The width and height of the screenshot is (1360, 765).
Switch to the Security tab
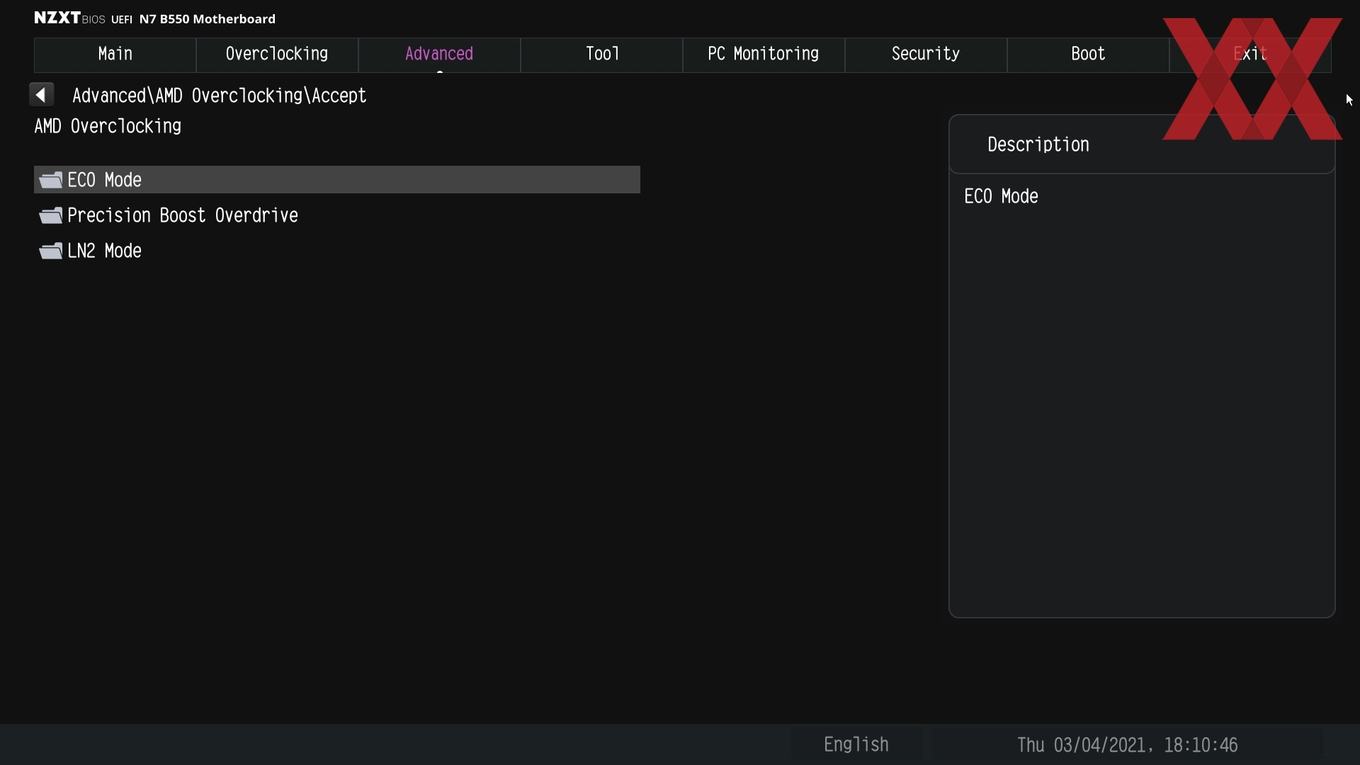pos(926,54)
